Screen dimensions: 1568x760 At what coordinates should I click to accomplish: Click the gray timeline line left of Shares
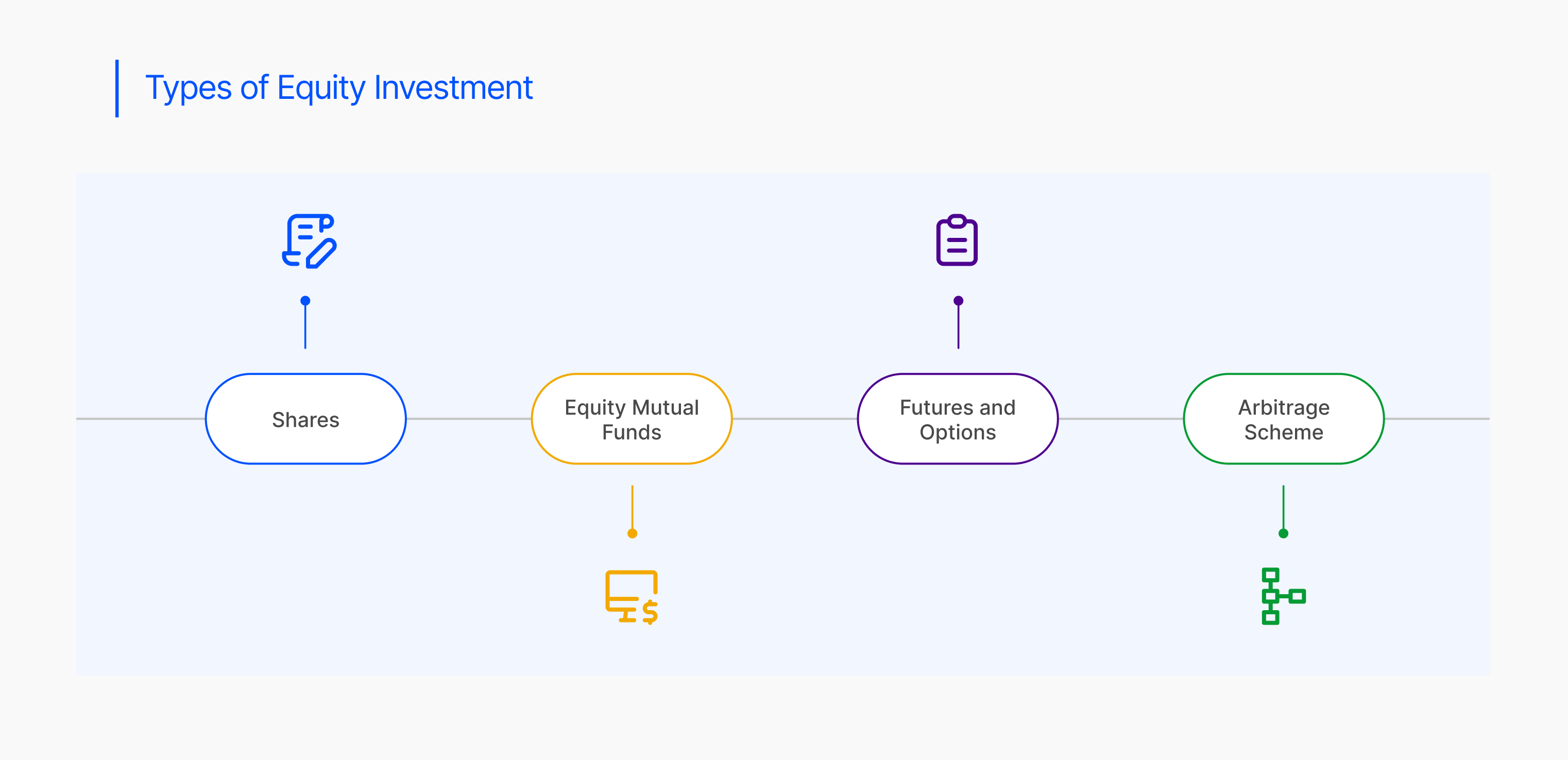pyautogui.click(x=140, y=419)
